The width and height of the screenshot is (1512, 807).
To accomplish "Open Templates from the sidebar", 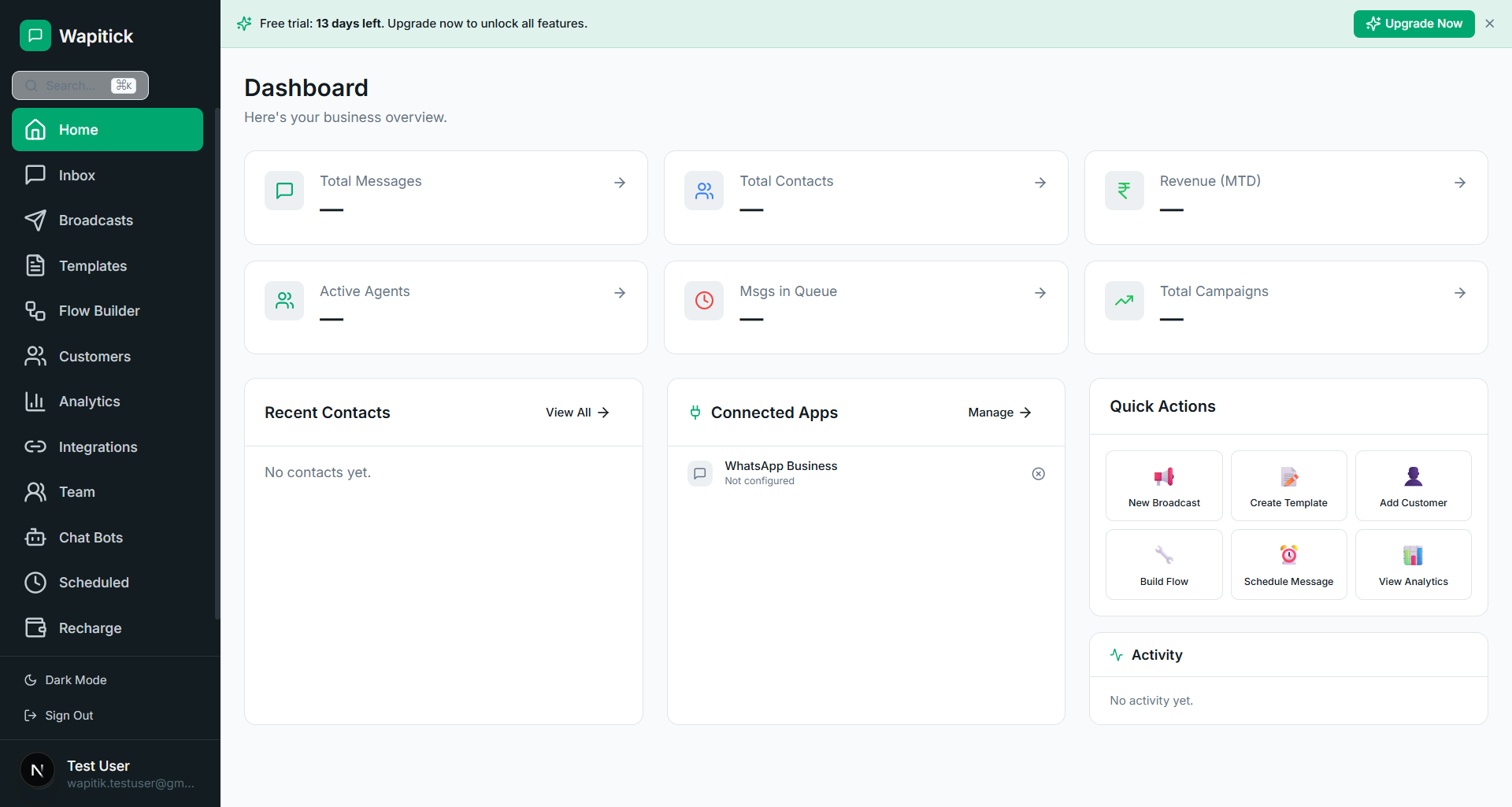I will pyautogui.click(x=107, y=265).
